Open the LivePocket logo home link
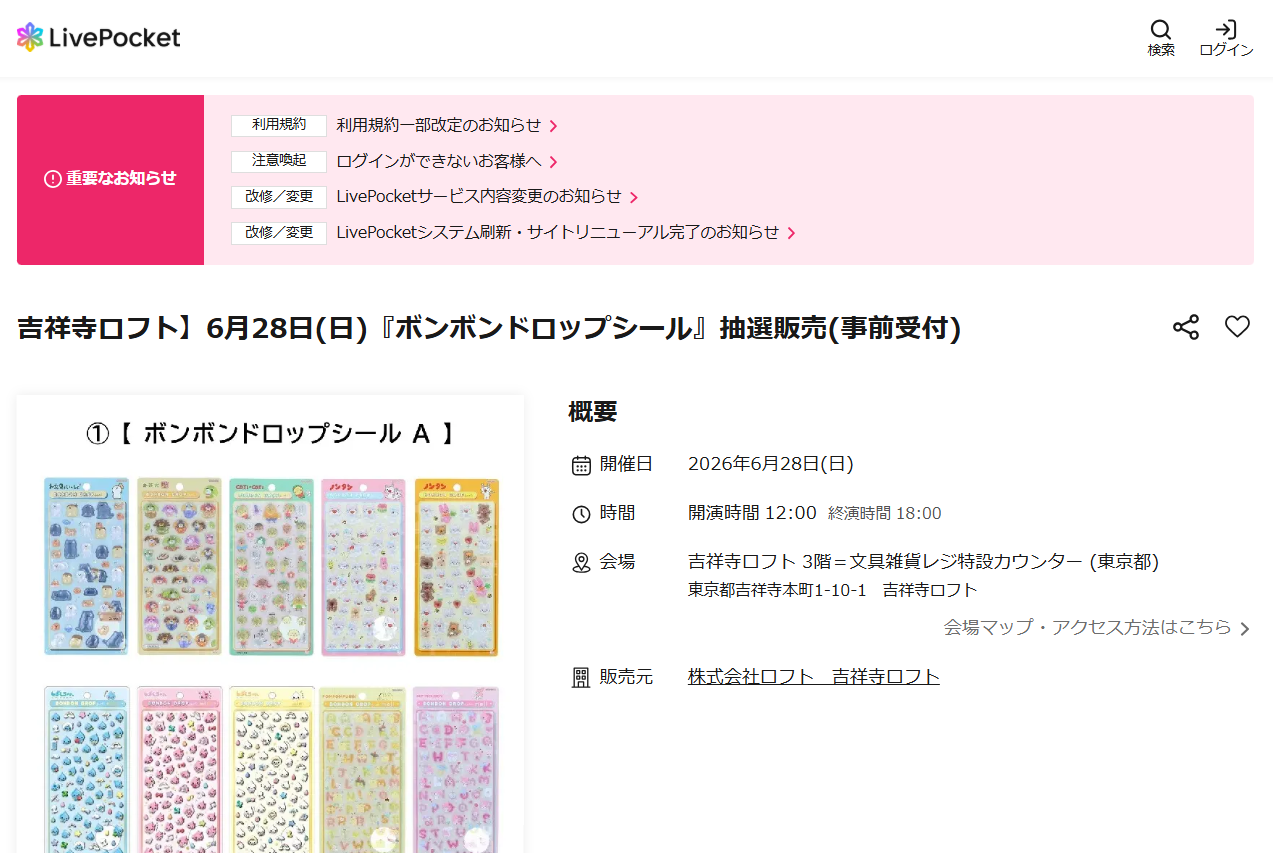 (98, 38)
